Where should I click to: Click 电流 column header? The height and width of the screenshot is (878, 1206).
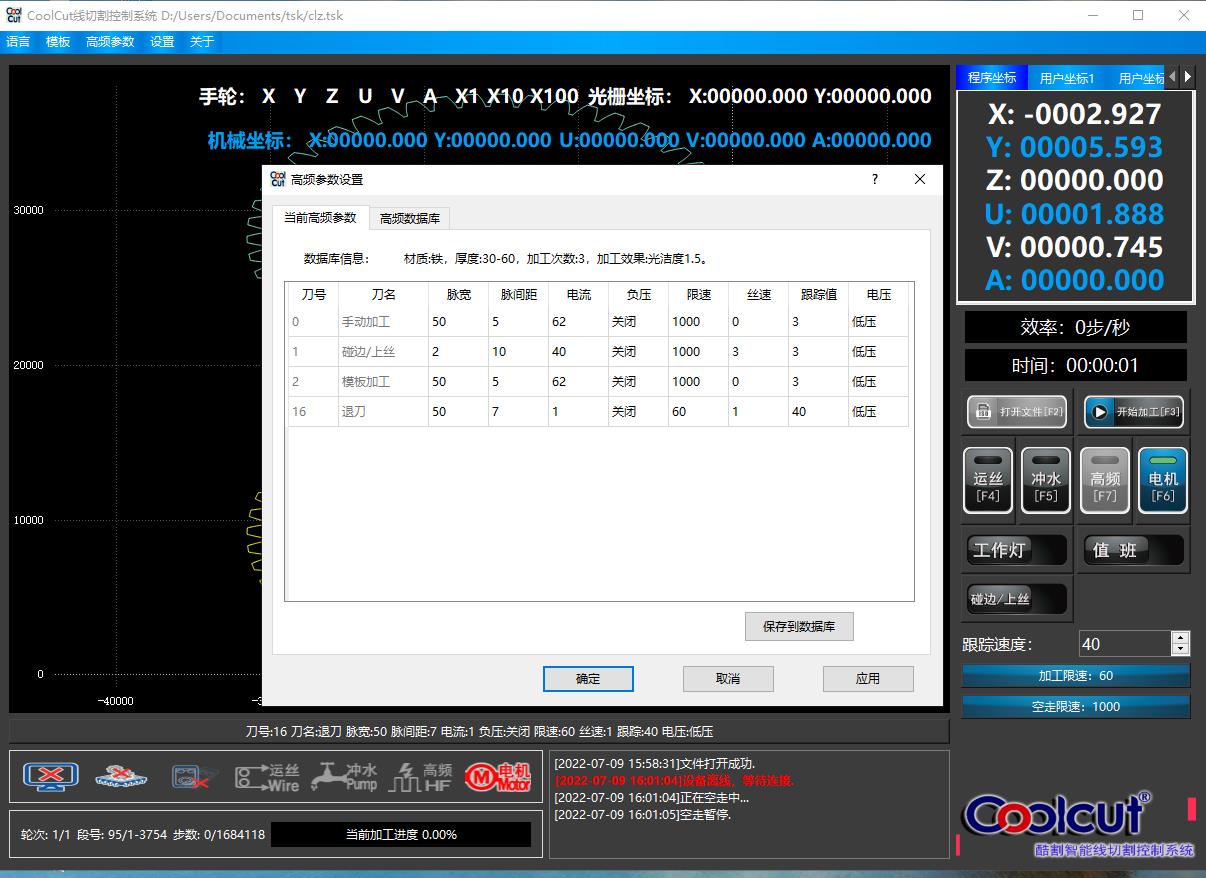[578, 295]
